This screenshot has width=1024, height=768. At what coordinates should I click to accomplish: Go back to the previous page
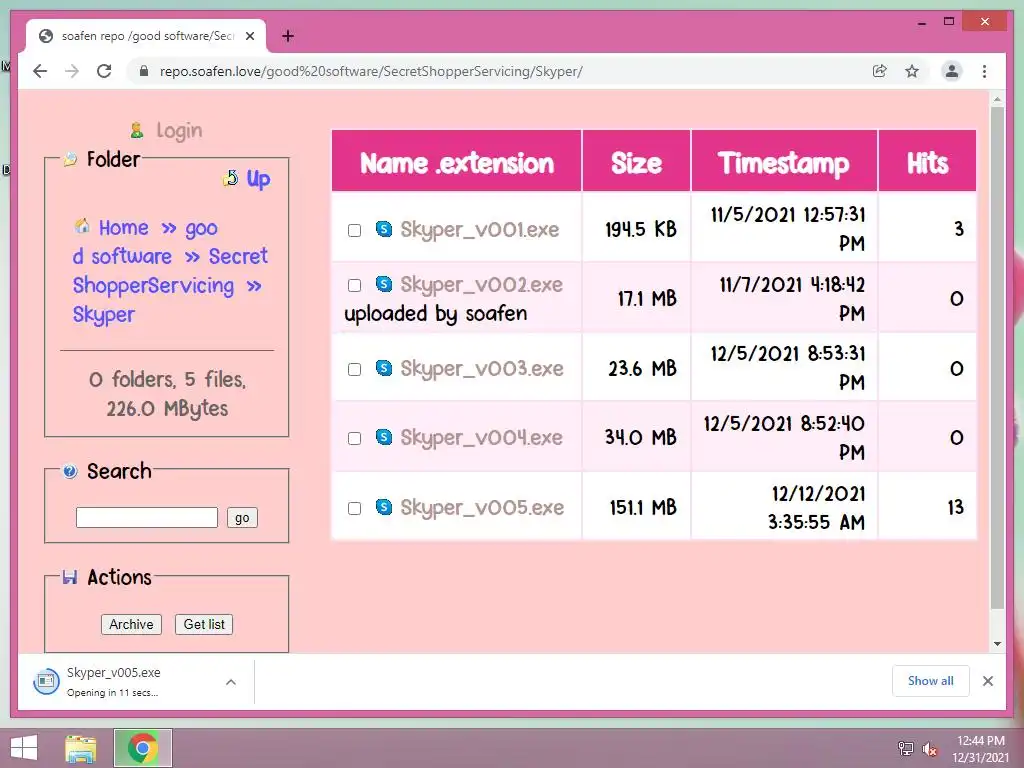40,71
